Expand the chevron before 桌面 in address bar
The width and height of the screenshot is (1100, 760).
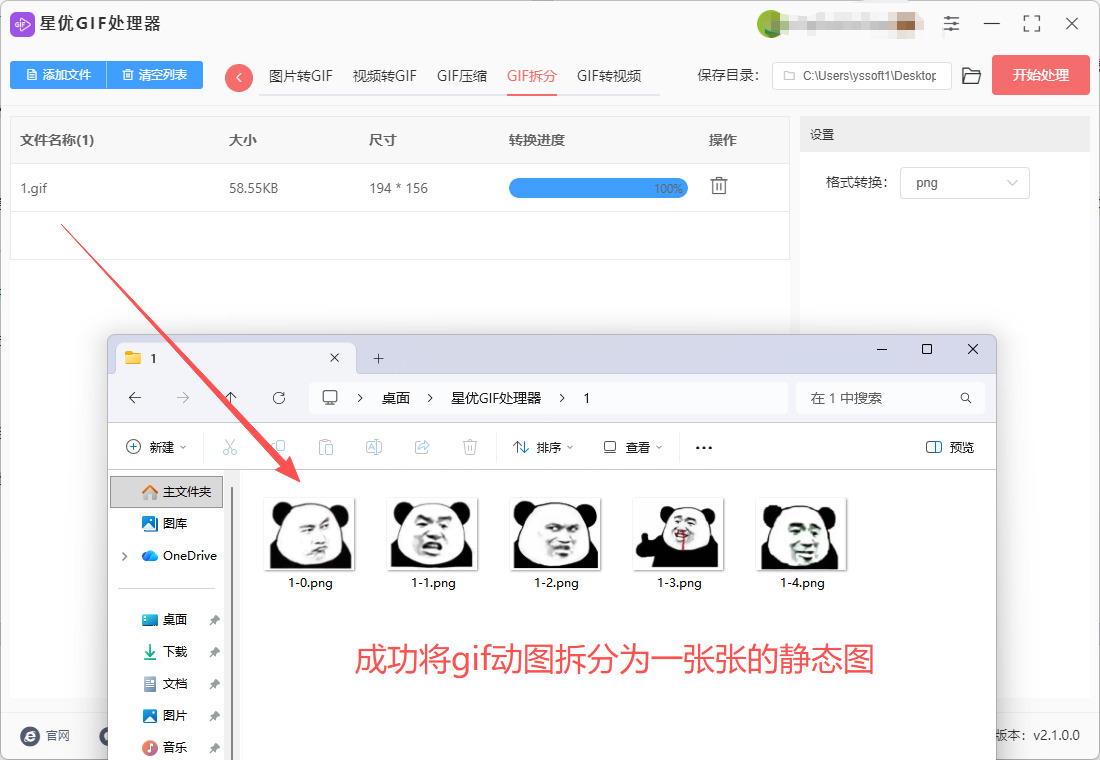point(360,398)
